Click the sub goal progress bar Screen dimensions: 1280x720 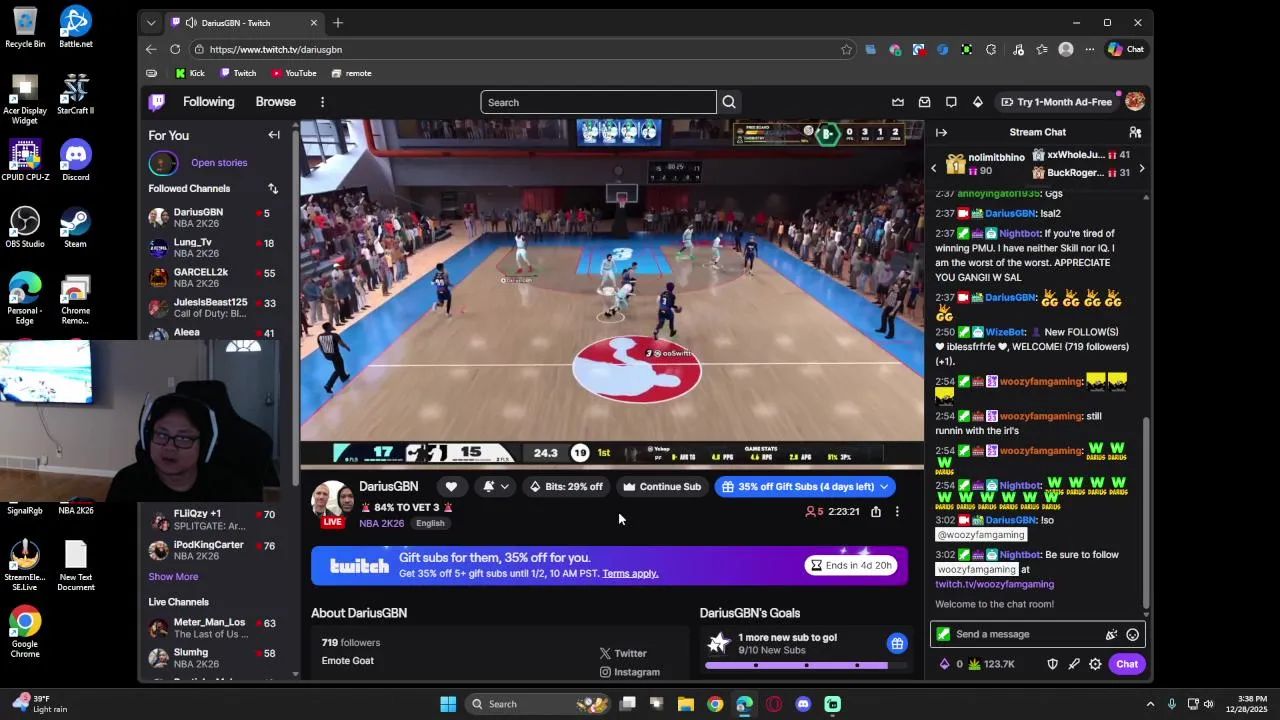(806, 665)
